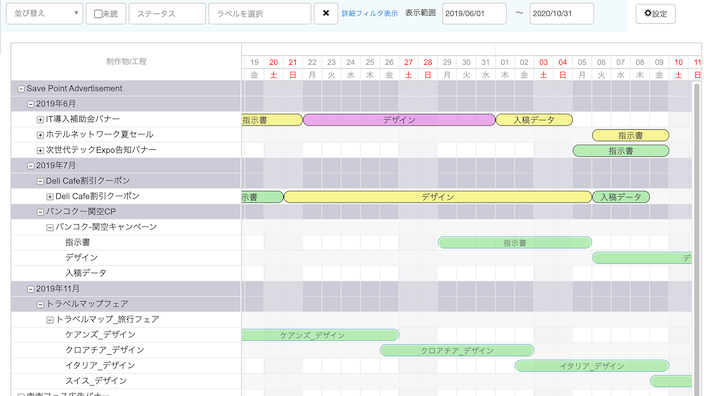
Task: Select the デザイン row in the task tree
Action: 126,258
